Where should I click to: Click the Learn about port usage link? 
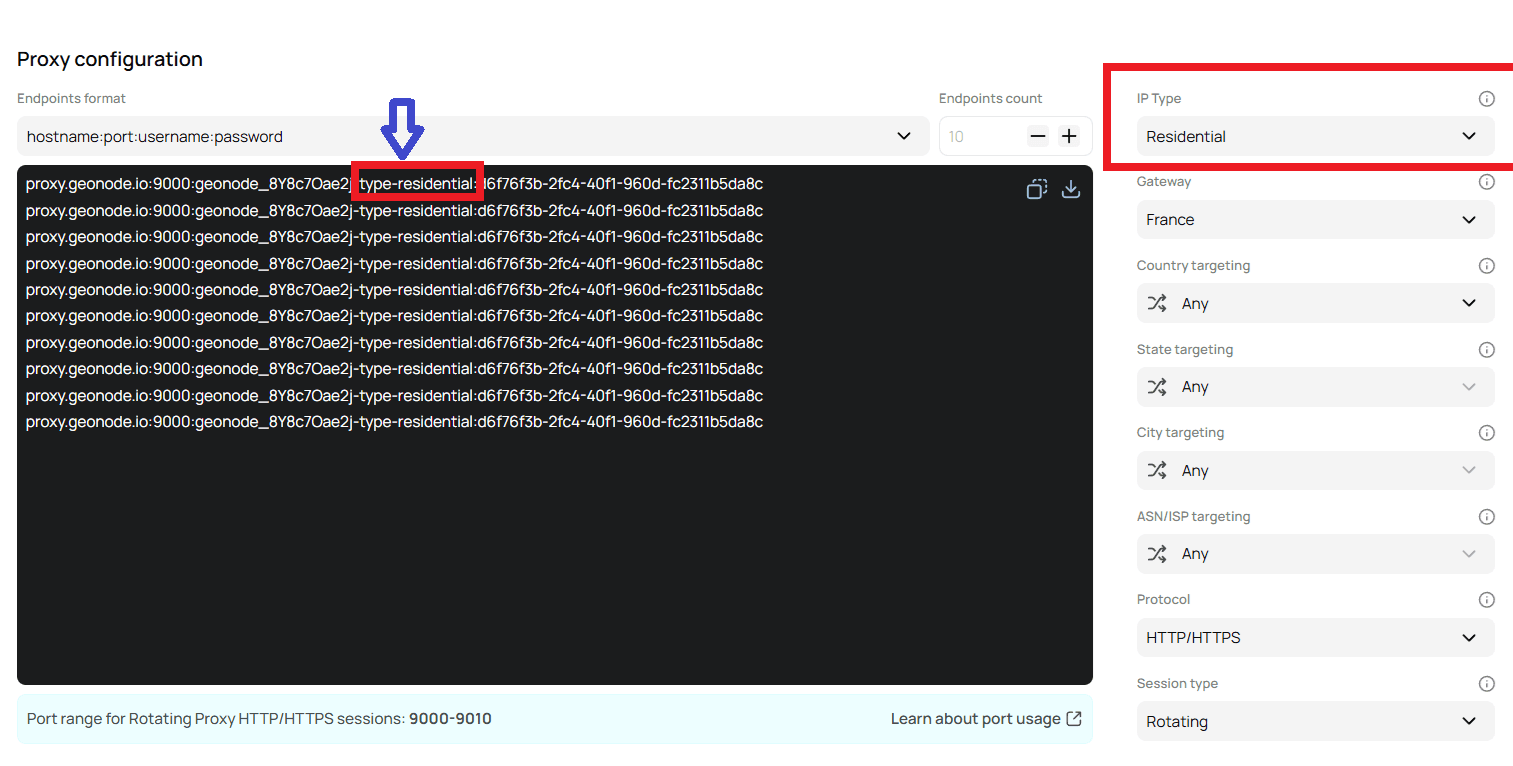pos(968,718)
